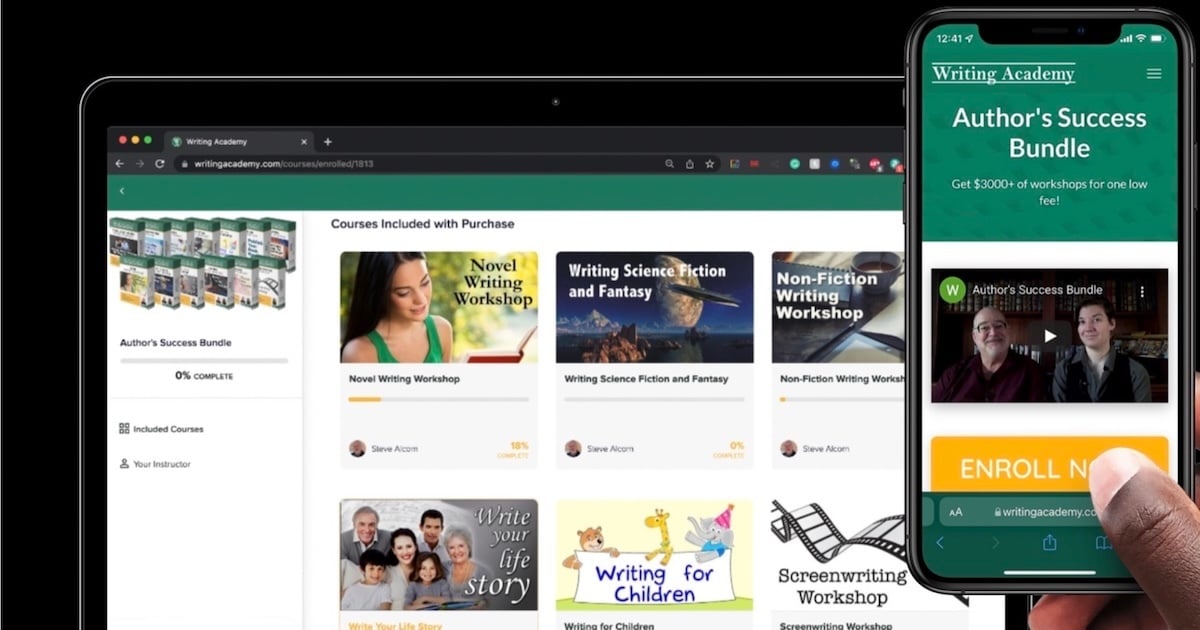Click the green W channel avatar

952,290
